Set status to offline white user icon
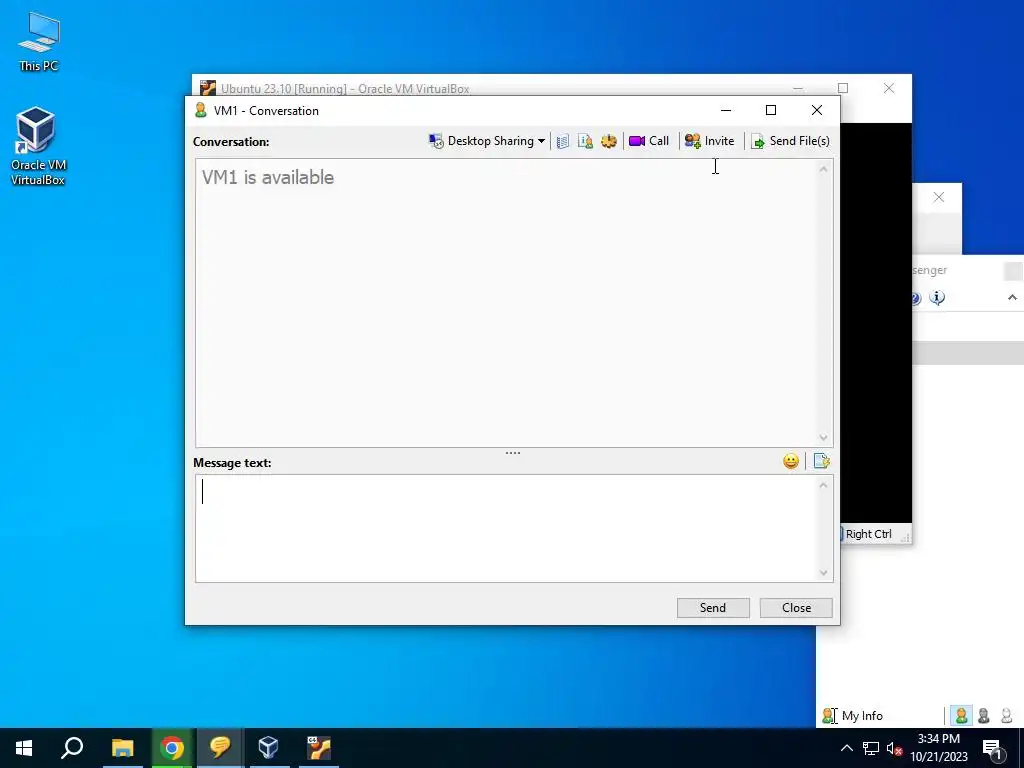This screenshot has height=768, width=1024. (1006, 716)
